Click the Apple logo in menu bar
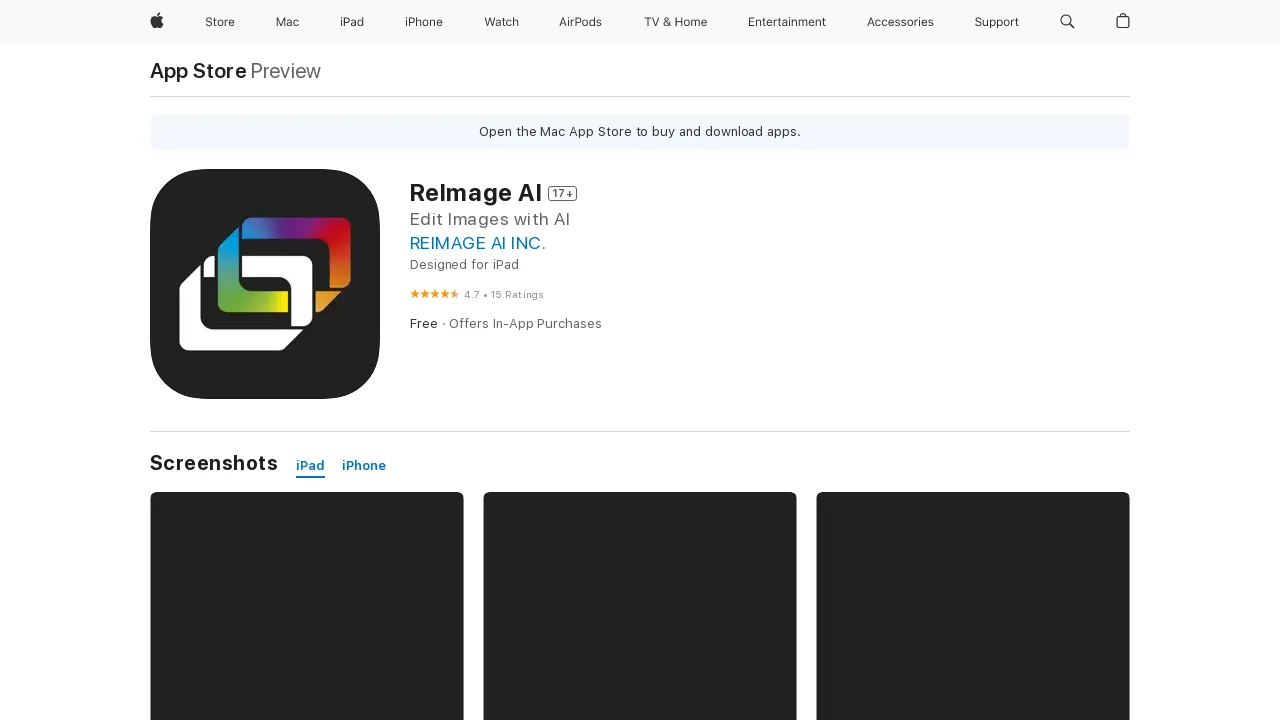This screenshot has height=720, width=1280. click(x=156, y=22)
